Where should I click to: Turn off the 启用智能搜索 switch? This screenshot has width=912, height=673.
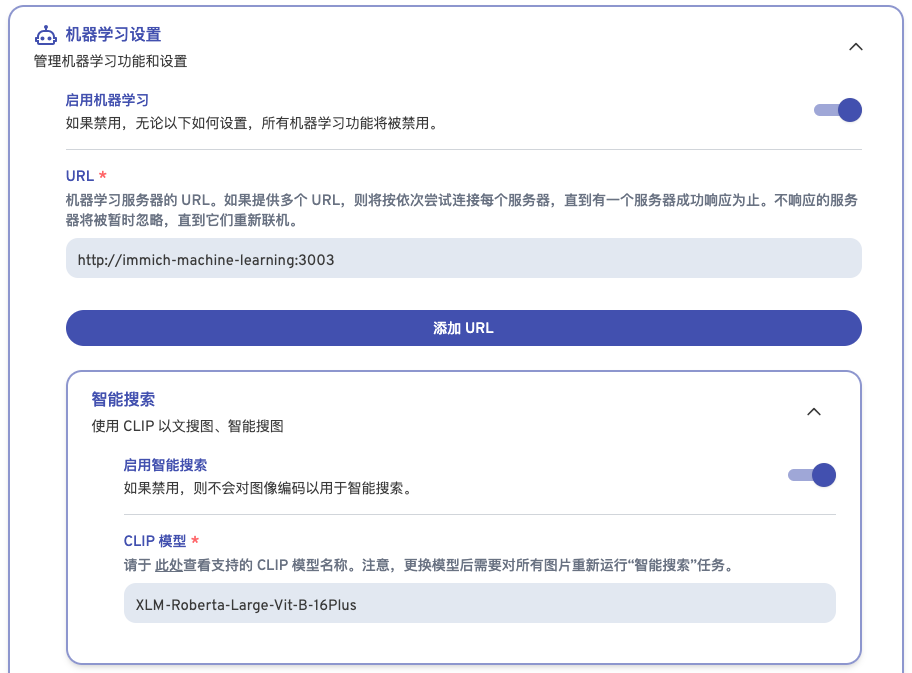coord(812,475)
